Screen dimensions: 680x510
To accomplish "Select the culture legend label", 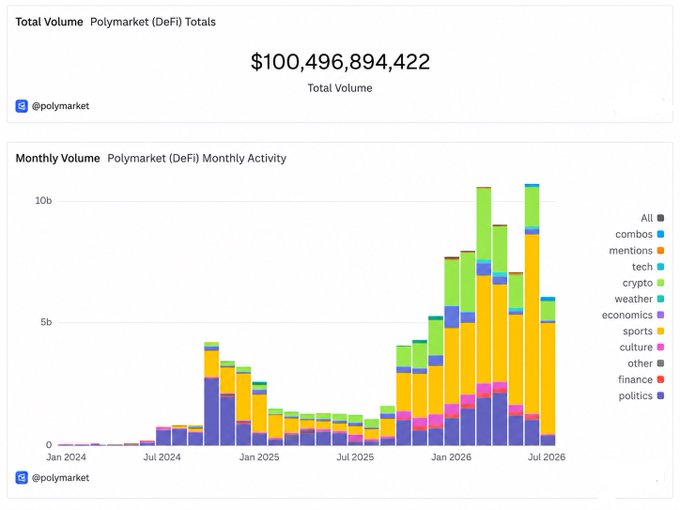I will (636, 347).
